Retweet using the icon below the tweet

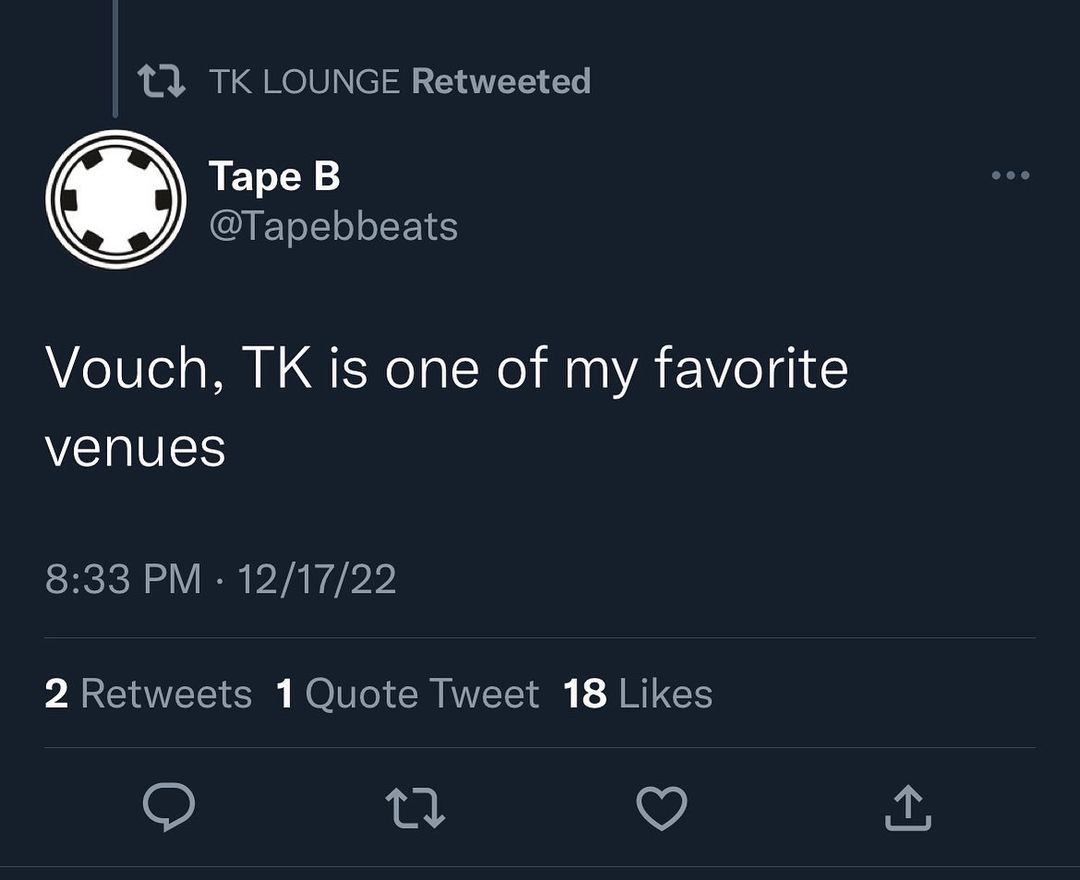coord(414,807)
